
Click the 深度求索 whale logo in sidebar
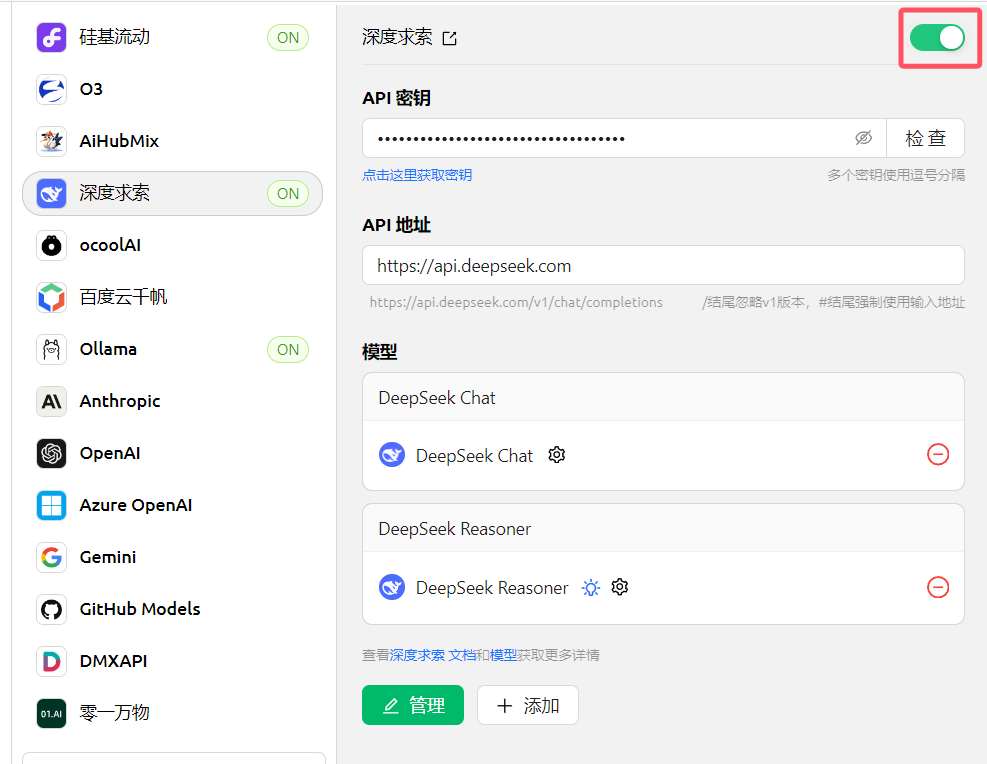click(x=51, y=193)
